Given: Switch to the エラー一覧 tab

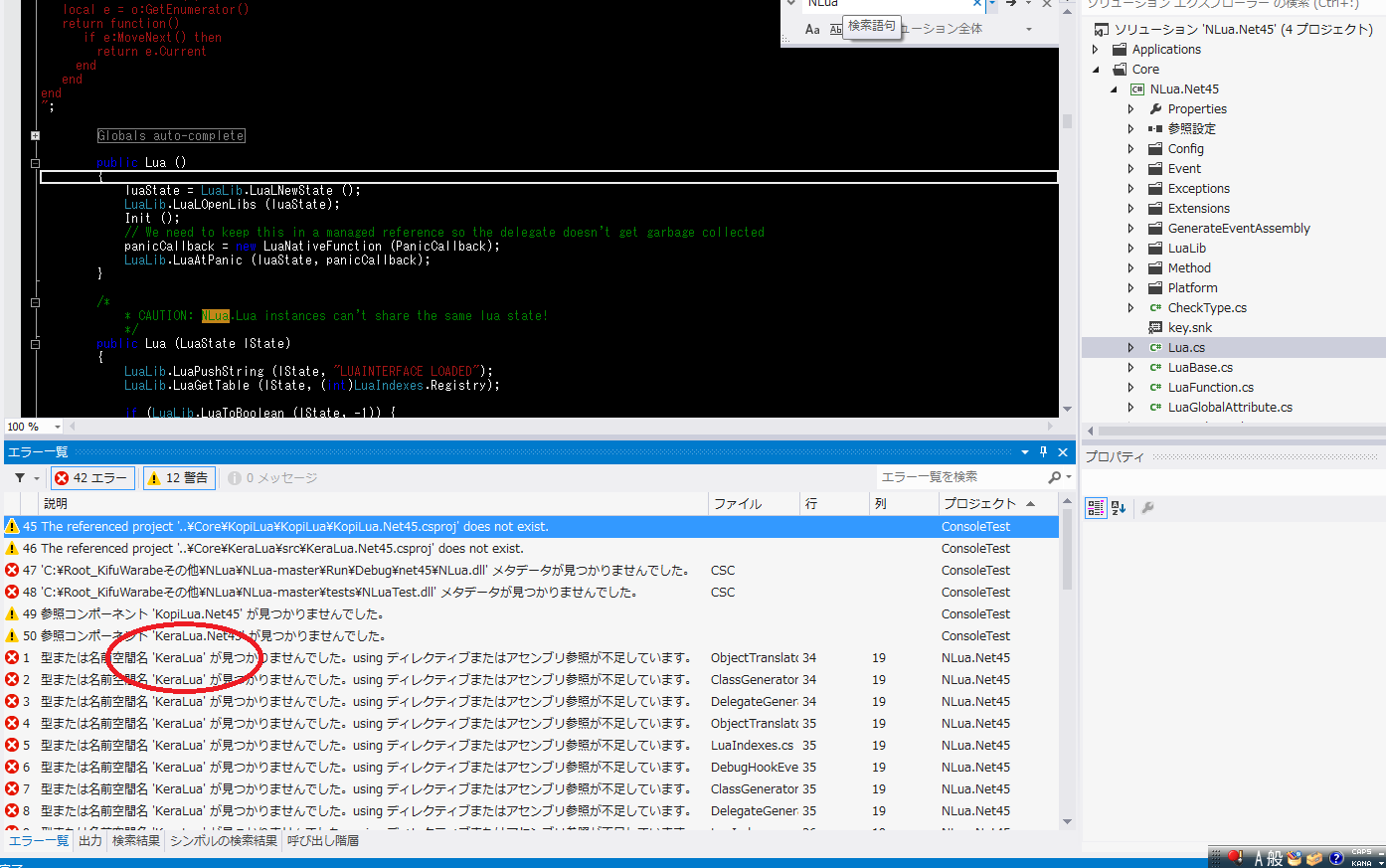Looking at the screenshot, I should pyautogui.click(x=39, y=841).
